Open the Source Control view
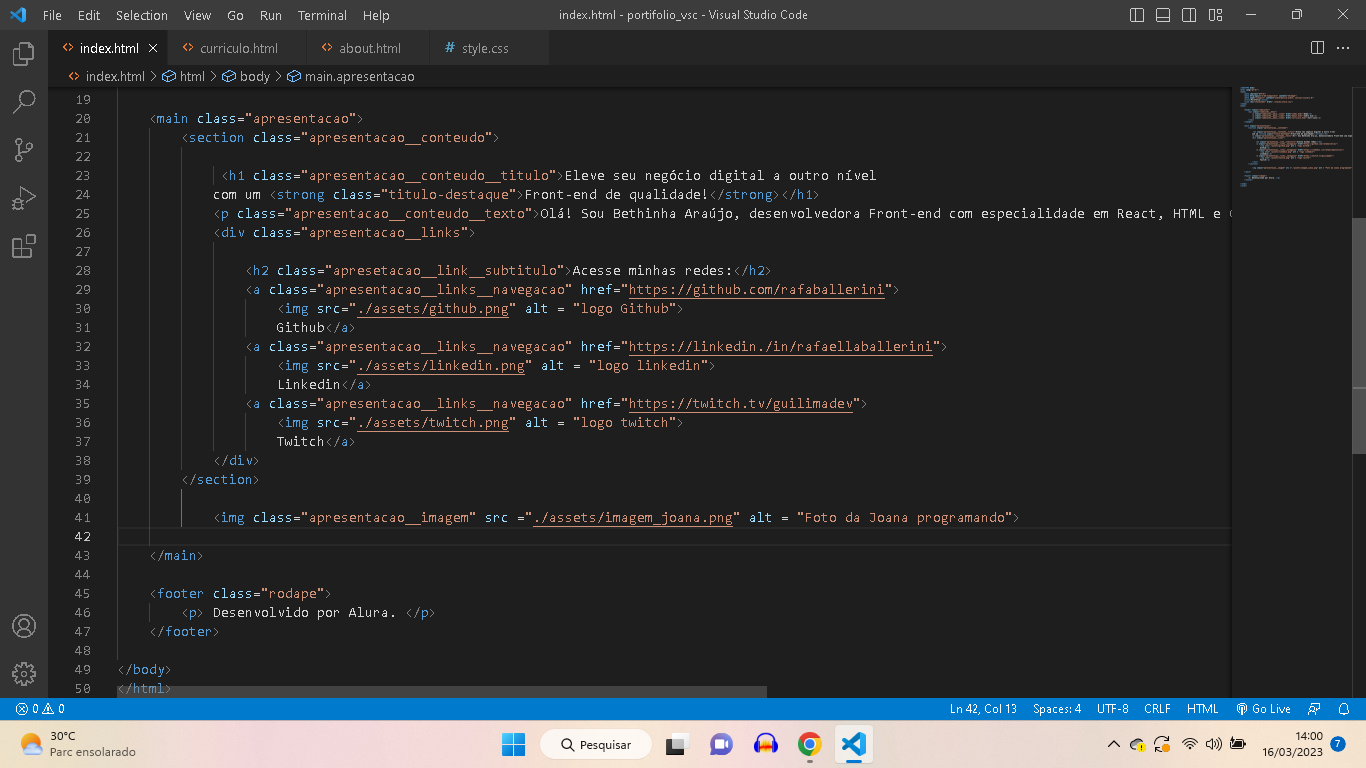Screen dimensions: 1366x768 pos(24,150)
